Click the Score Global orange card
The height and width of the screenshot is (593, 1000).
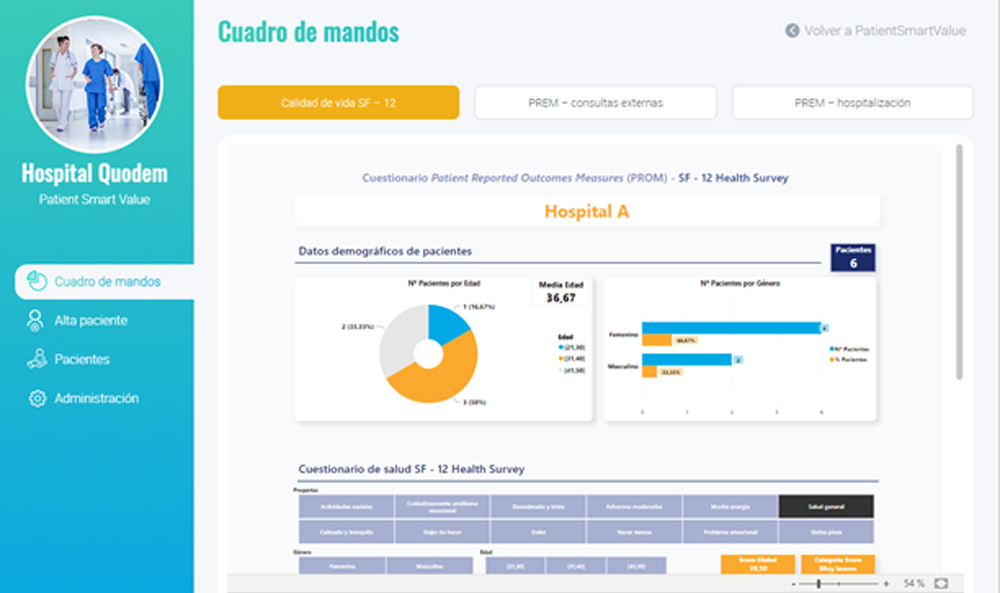[x=758, y=564]
